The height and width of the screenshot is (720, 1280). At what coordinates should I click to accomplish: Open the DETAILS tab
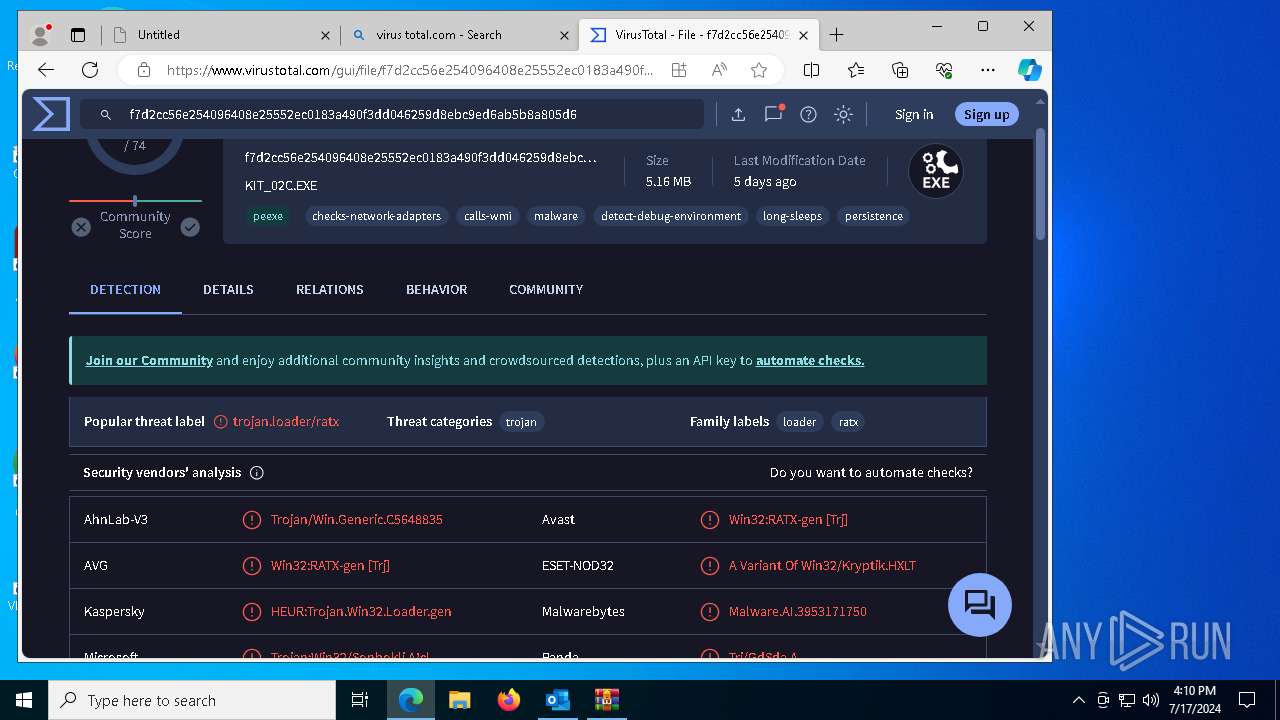228,289
